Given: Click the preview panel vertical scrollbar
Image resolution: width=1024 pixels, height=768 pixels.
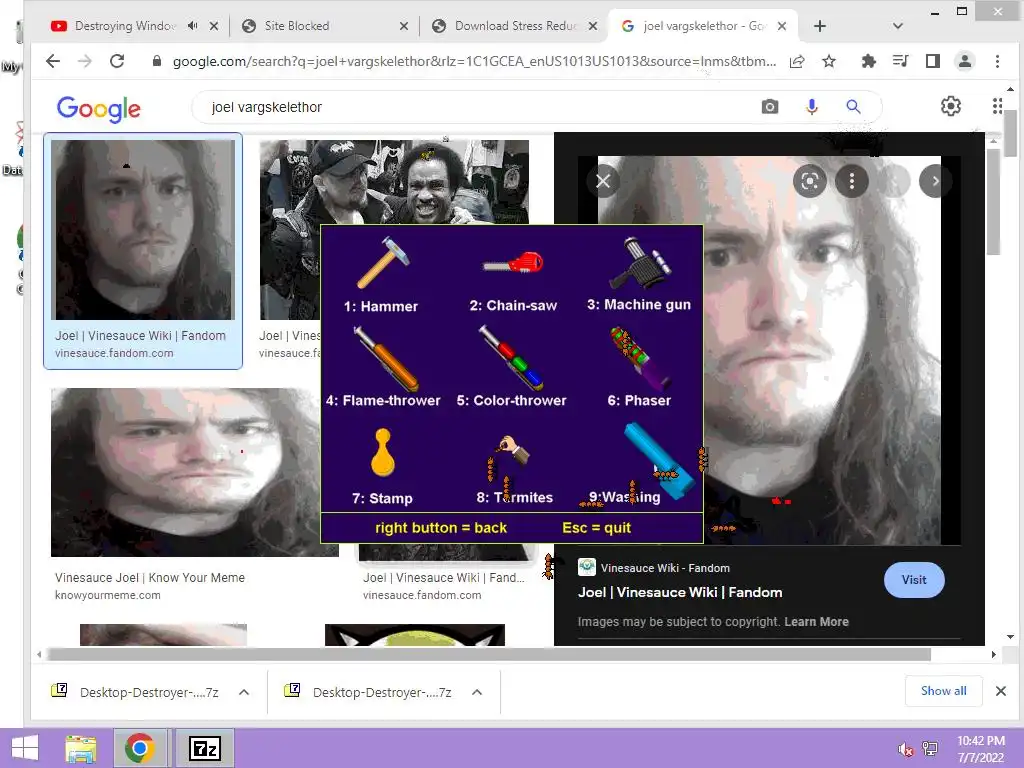Looking at the screenshot, I should coord(994,202).
